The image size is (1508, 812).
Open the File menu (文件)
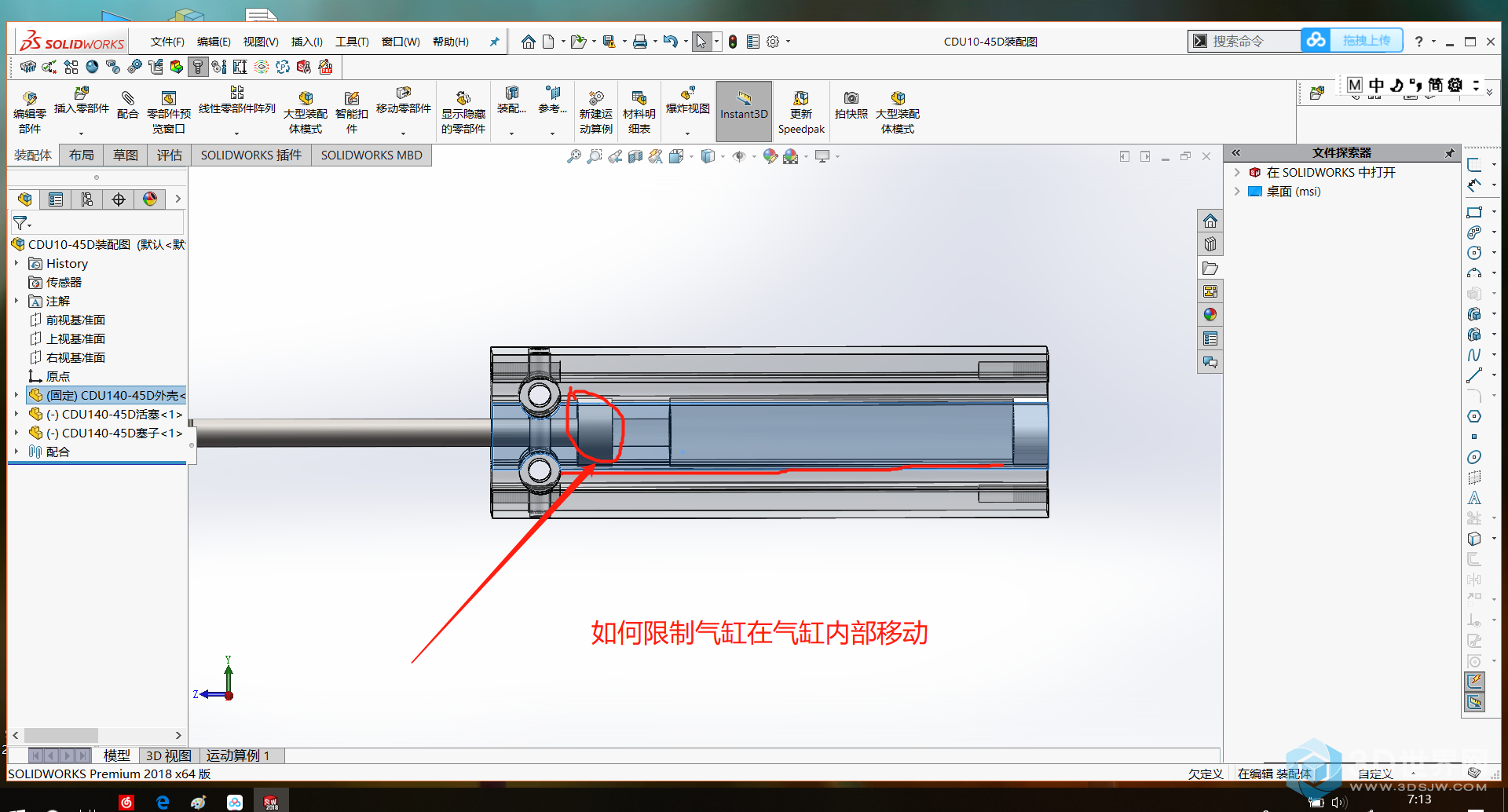[167, 42]
